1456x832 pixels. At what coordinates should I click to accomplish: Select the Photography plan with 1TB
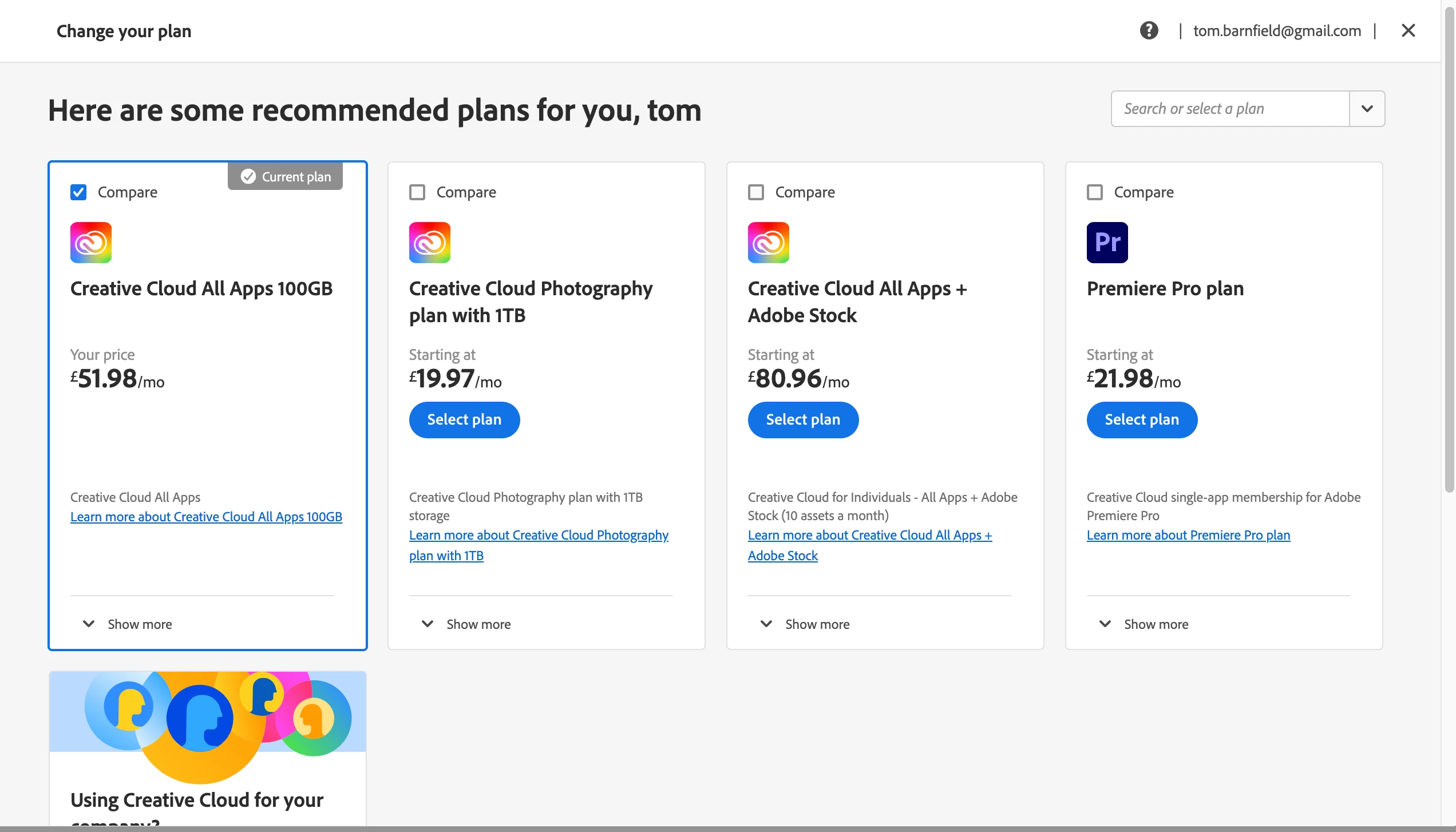point(464,419)
